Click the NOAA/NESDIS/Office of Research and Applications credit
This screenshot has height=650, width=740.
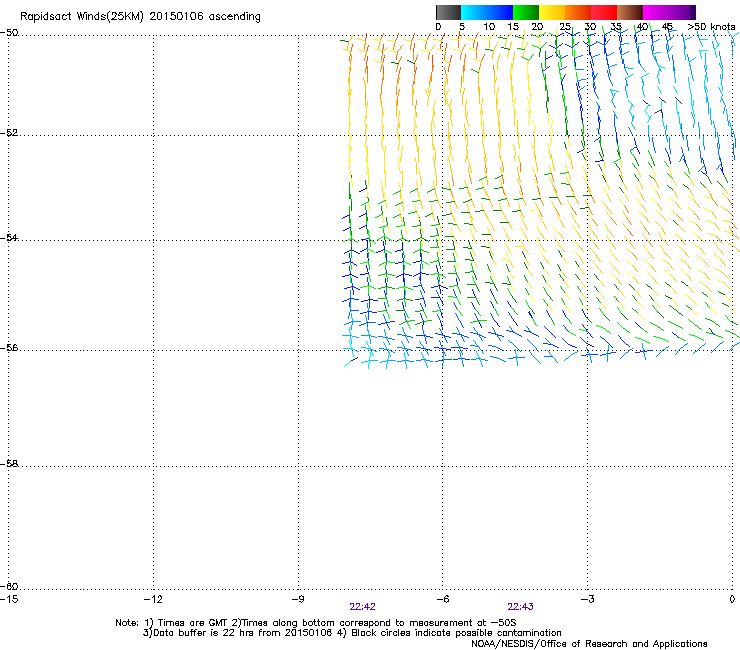(589, 644)
